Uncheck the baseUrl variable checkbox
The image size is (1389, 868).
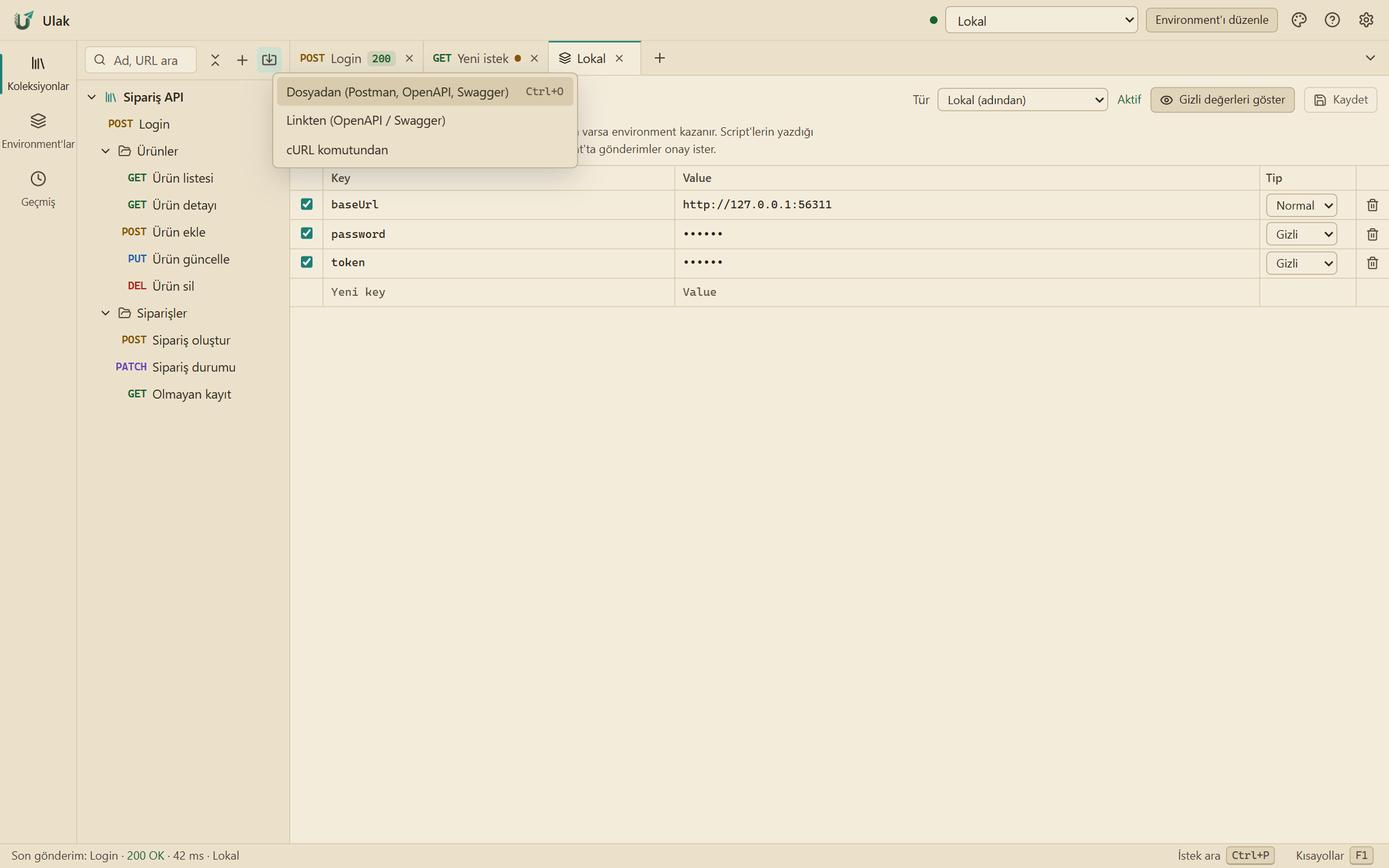[x=307, y=204]
